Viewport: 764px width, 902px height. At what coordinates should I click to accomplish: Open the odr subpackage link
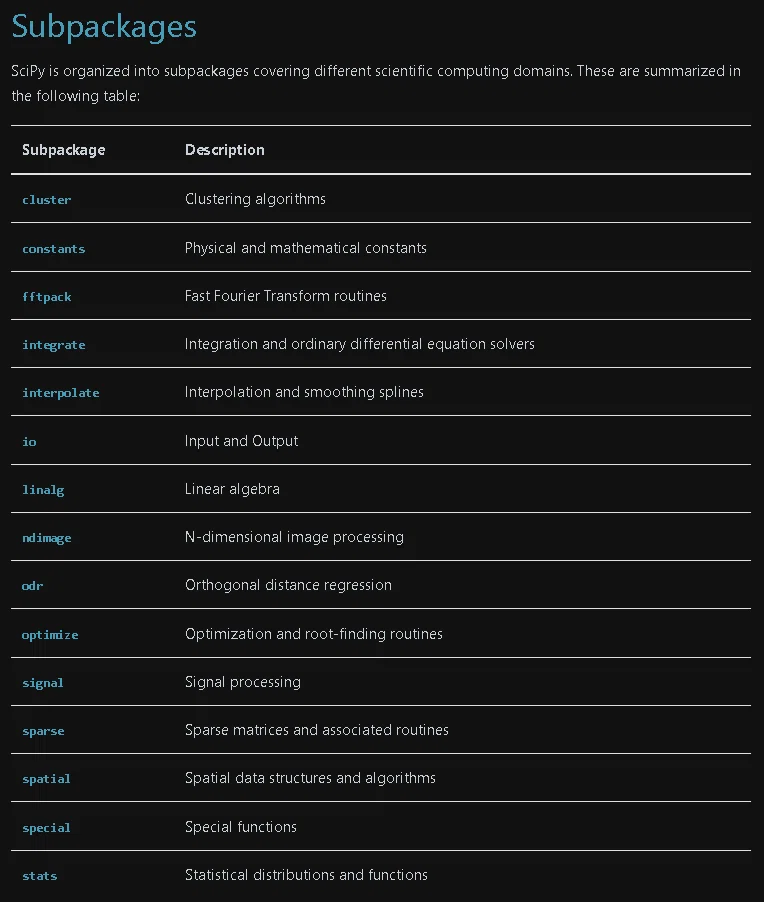tap(32, 586)
